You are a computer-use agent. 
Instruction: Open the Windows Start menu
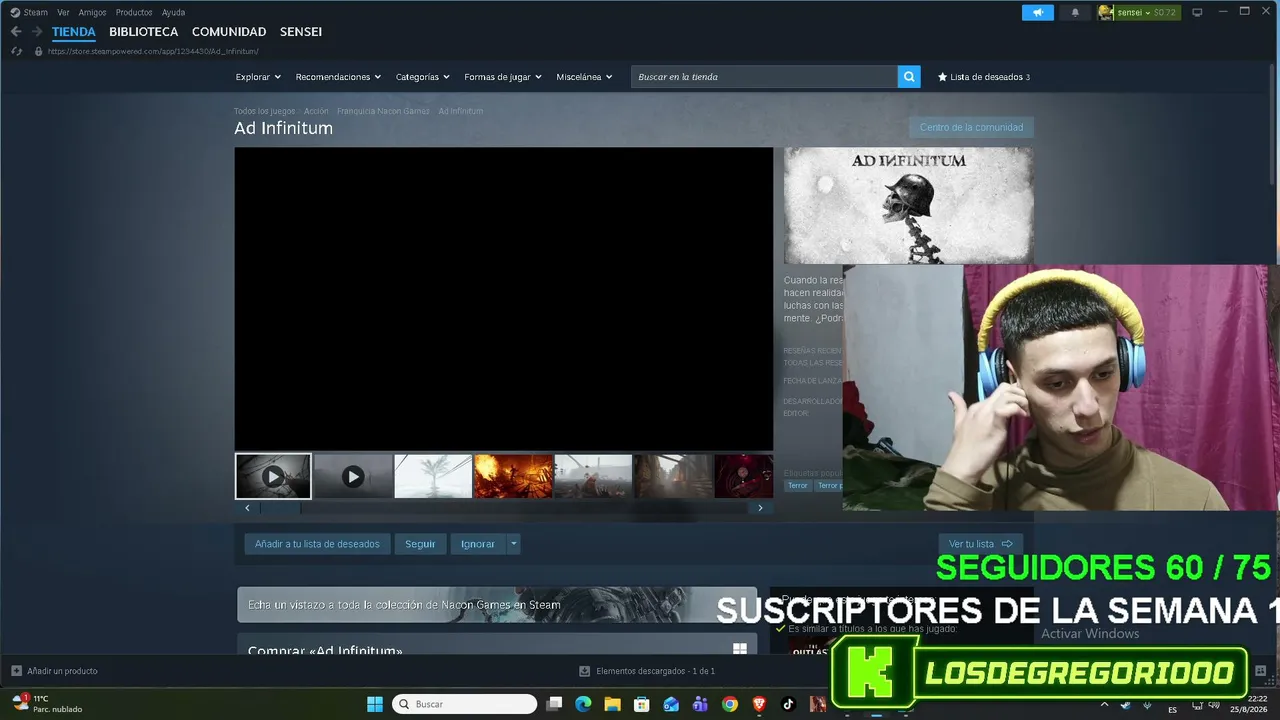point(375,704)
